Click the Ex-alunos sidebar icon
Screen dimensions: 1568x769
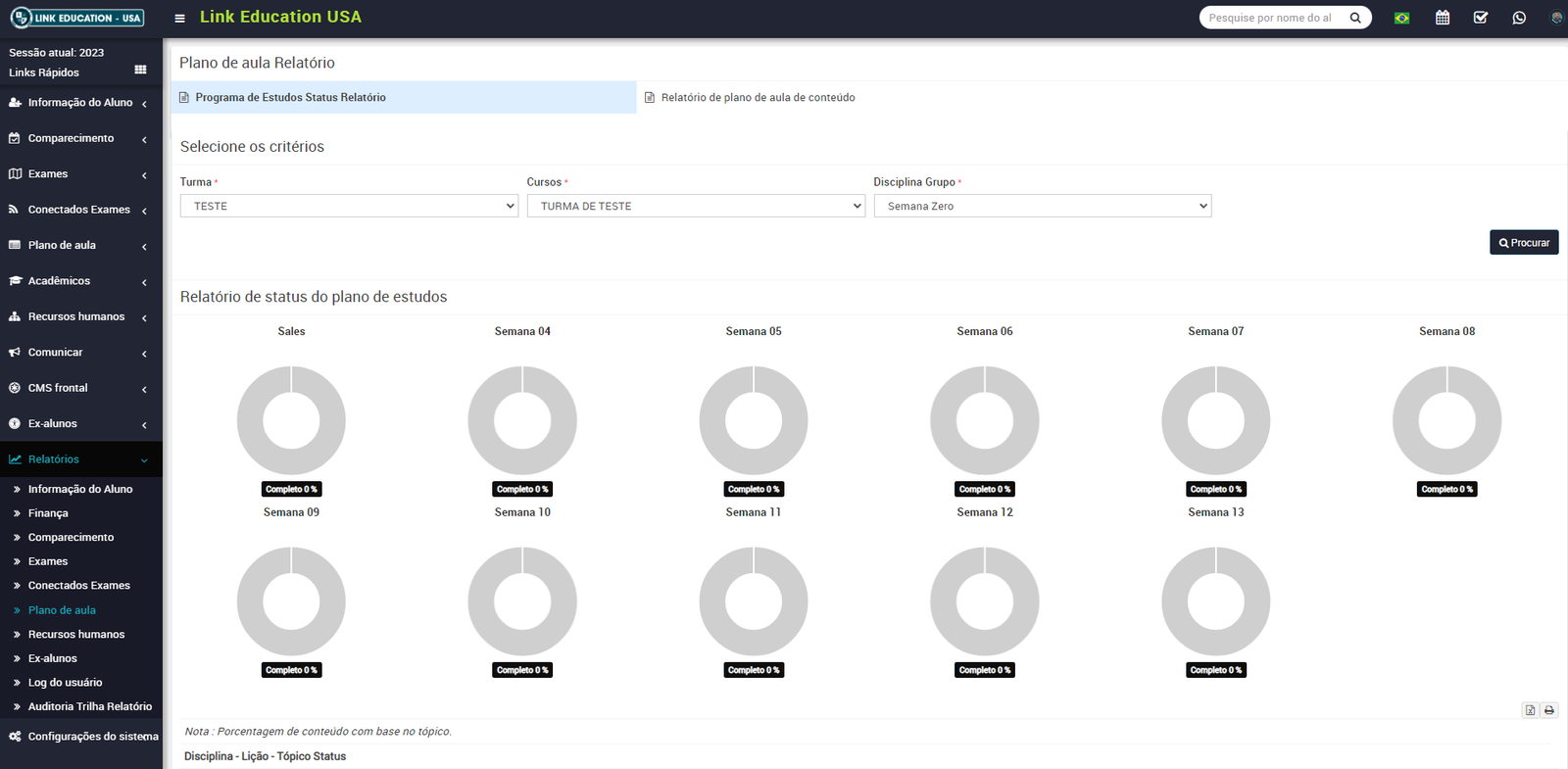click(x=15, y=423)
